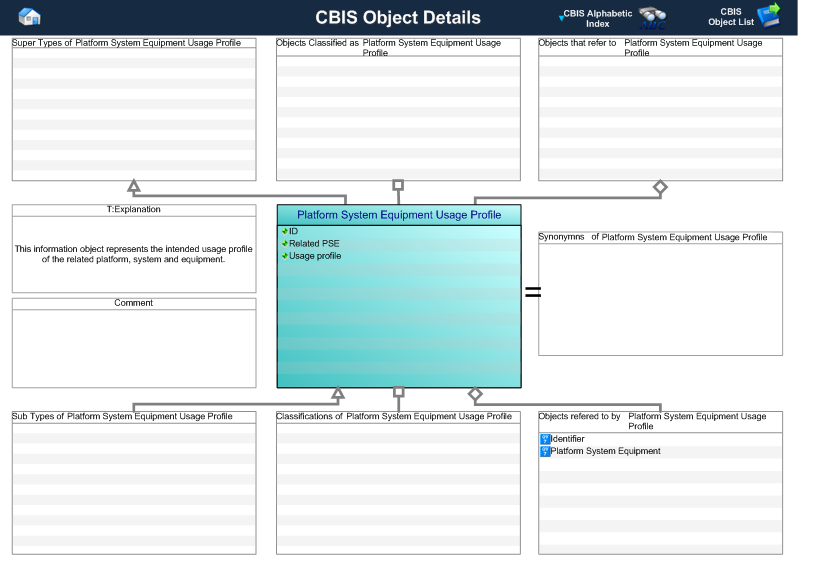This screenshot has height=577, width=831.
Task: Click the CBIS Object Details heading
Action: pyautogui.click(x=398, y=17)
